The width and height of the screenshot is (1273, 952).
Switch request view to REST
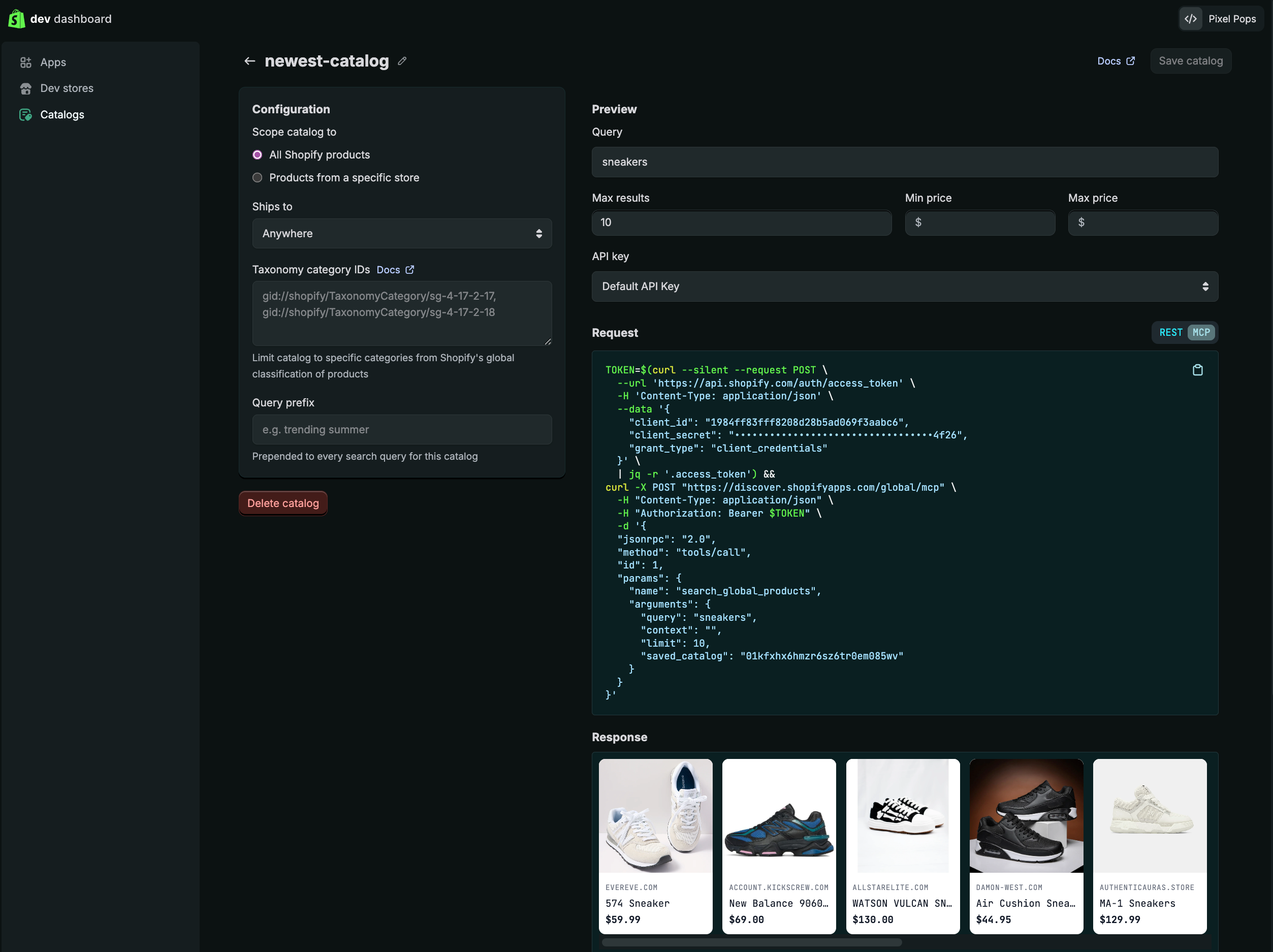pos(1170,333)
